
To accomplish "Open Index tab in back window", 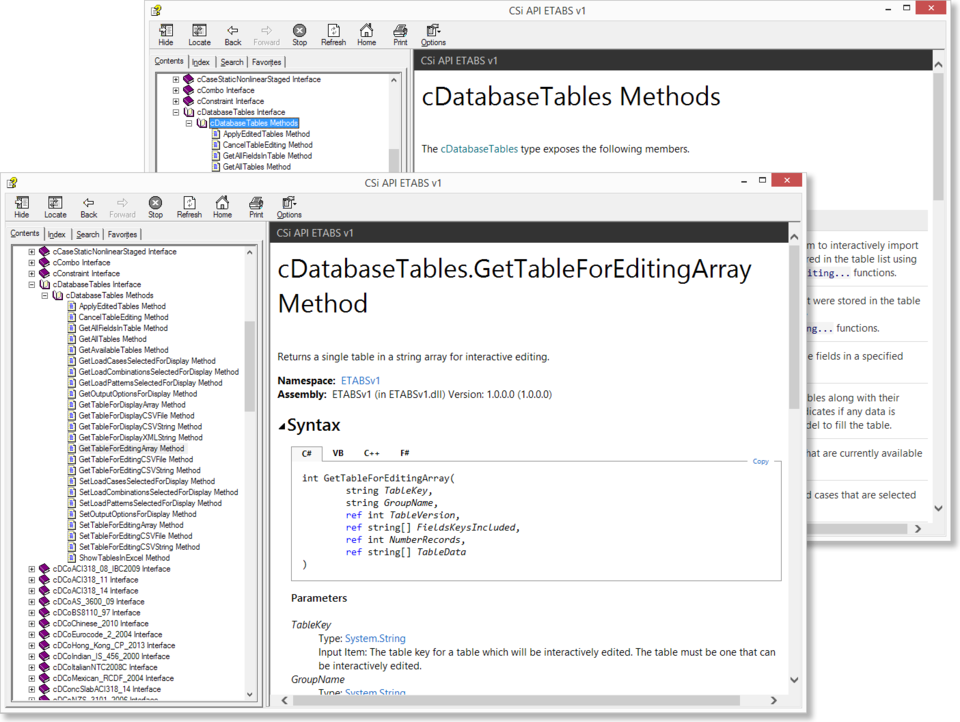I will (201, 62).
